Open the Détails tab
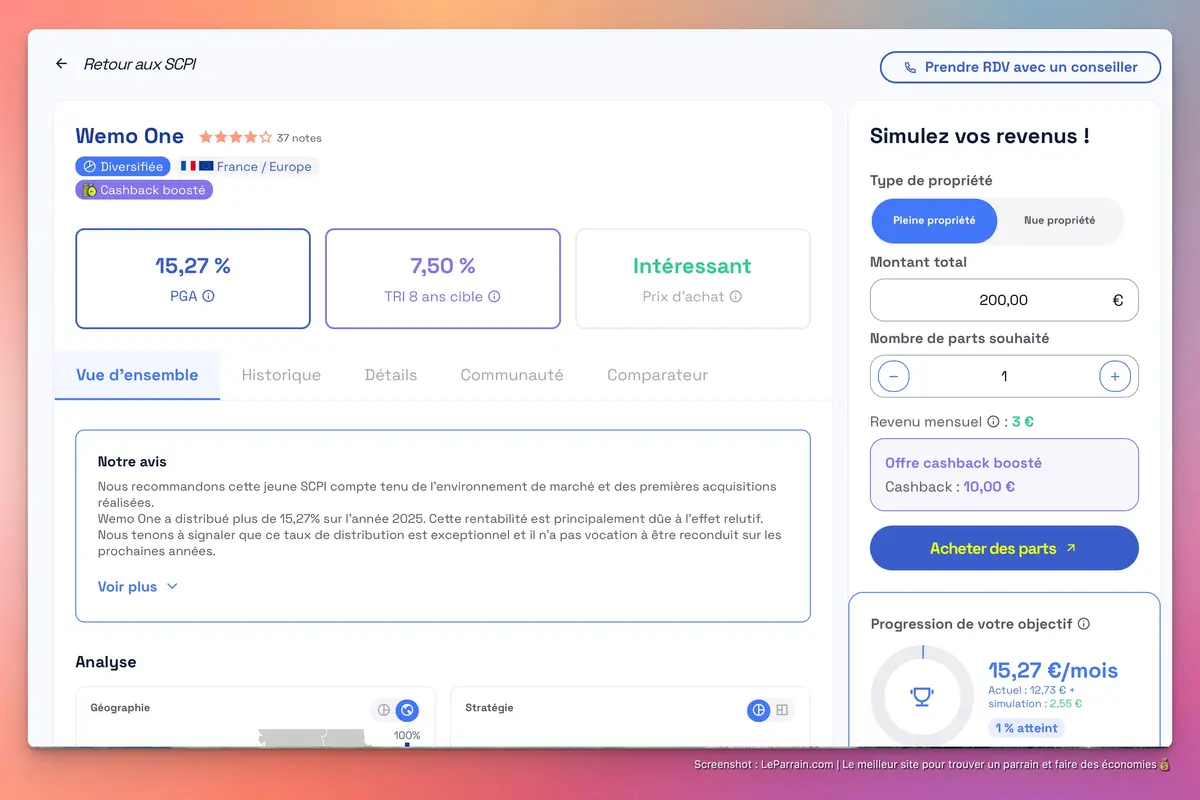The width and height of the screenshot is (1200, 800). (391, 375)
